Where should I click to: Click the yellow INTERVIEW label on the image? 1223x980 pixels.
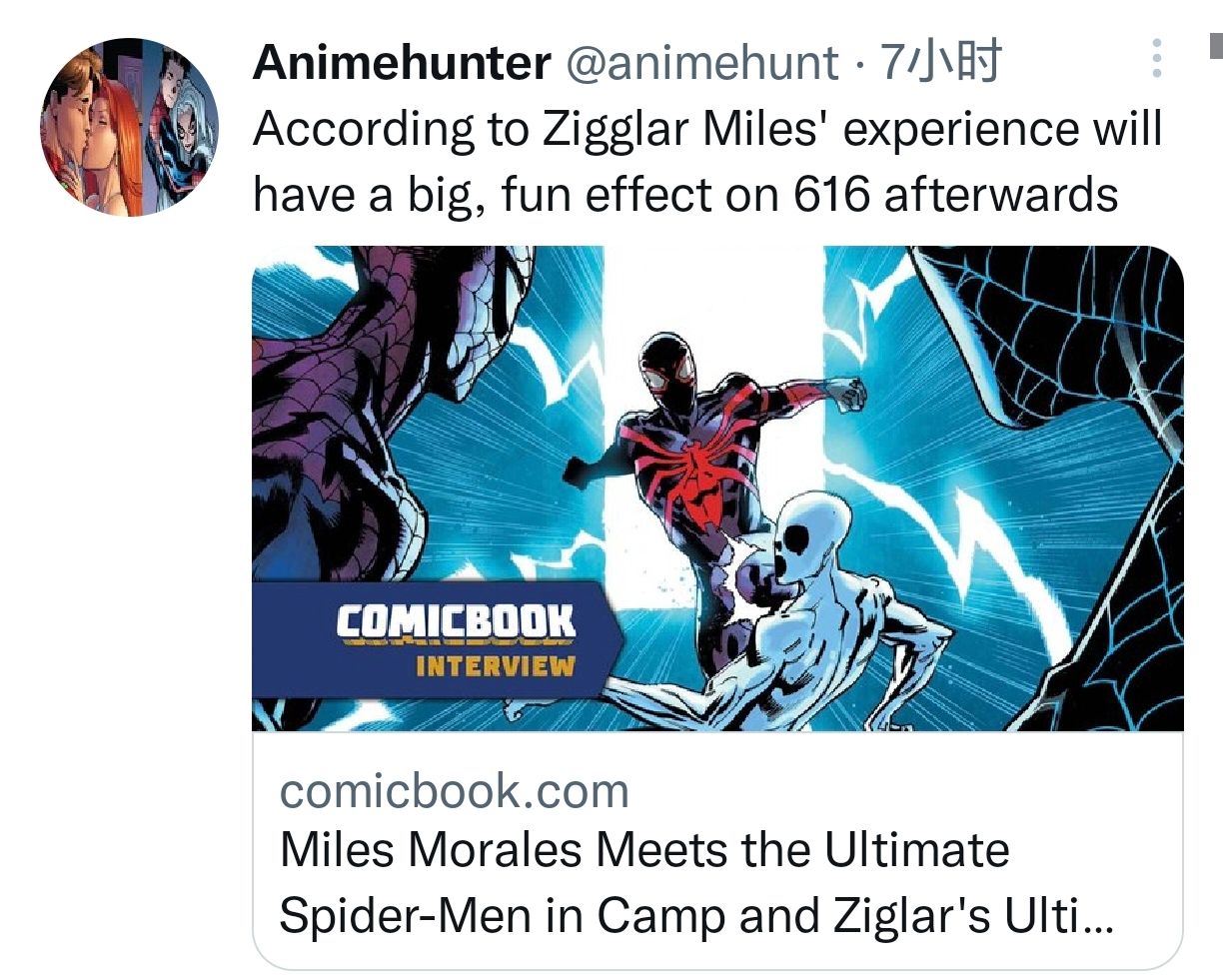(x=495, y=666)
